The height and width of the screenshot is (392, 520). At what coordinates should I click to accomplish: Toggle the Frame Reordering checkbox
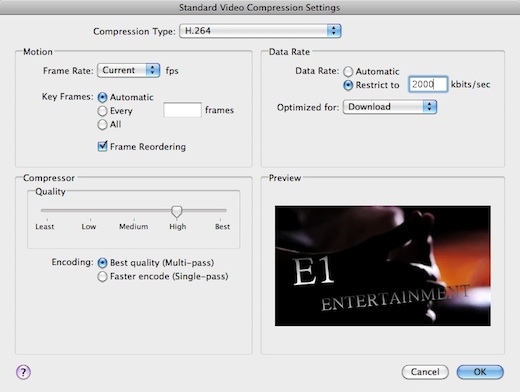tap(102, 146)
